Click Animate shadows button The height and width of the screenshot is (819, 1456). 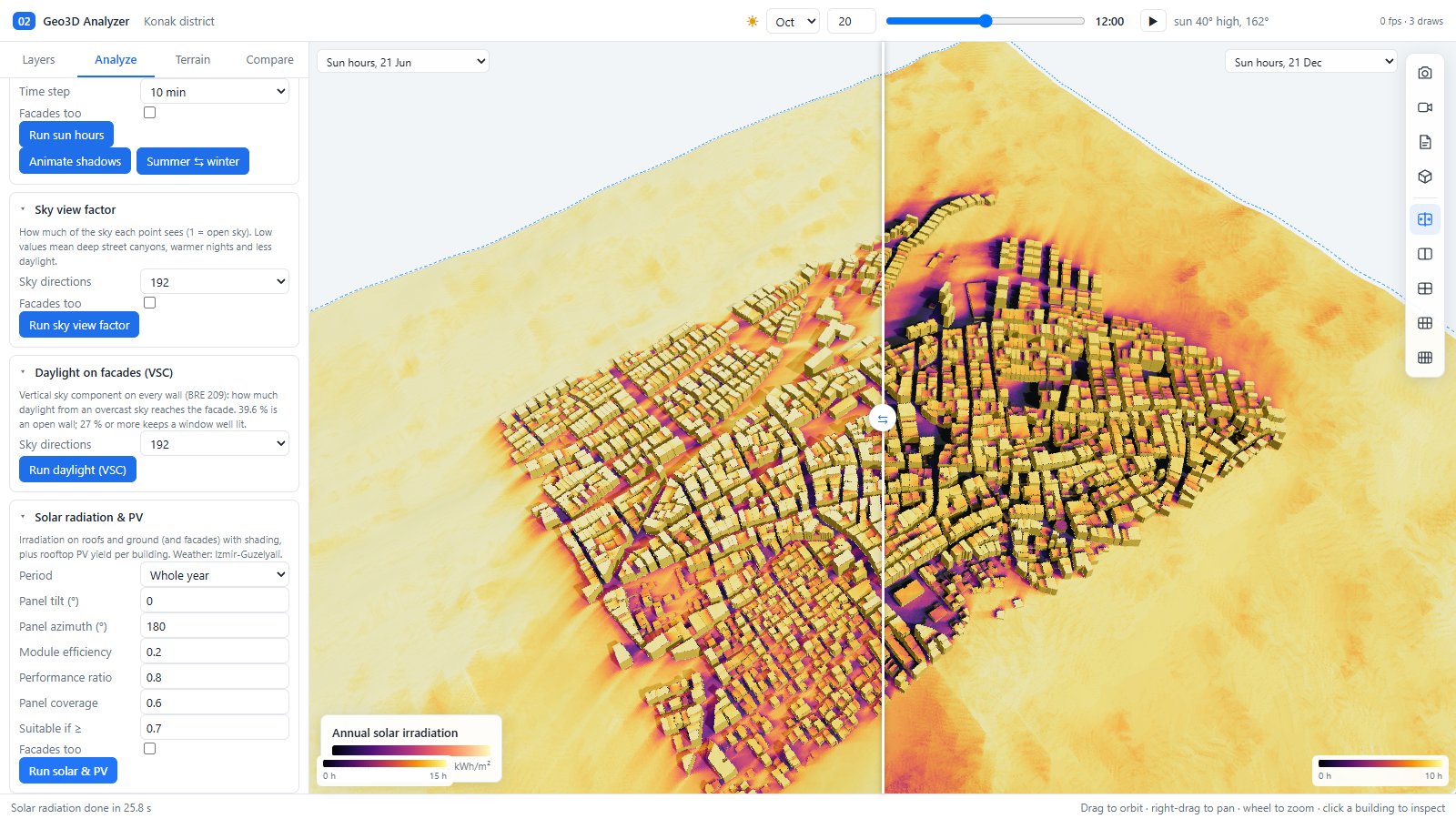pyautogui.click(x=75, y=161)
